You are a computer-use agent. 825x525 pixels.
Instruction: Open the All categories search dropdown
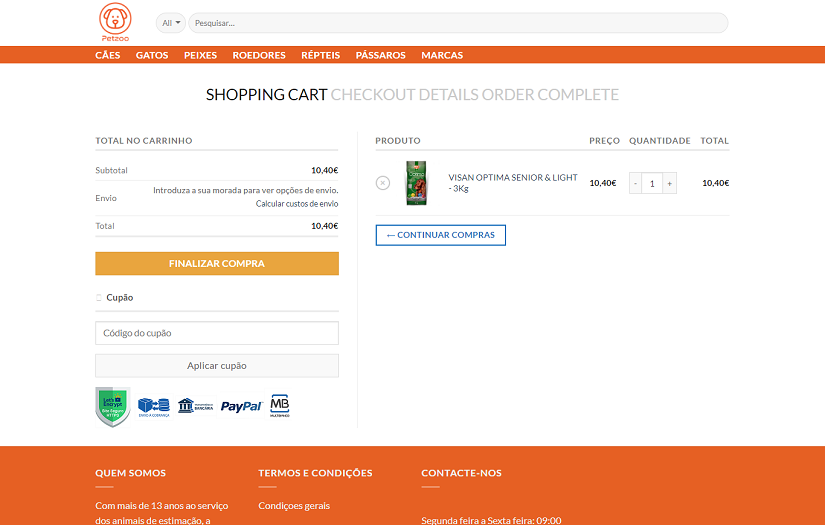pyautogui.click(x=170, y=23)
